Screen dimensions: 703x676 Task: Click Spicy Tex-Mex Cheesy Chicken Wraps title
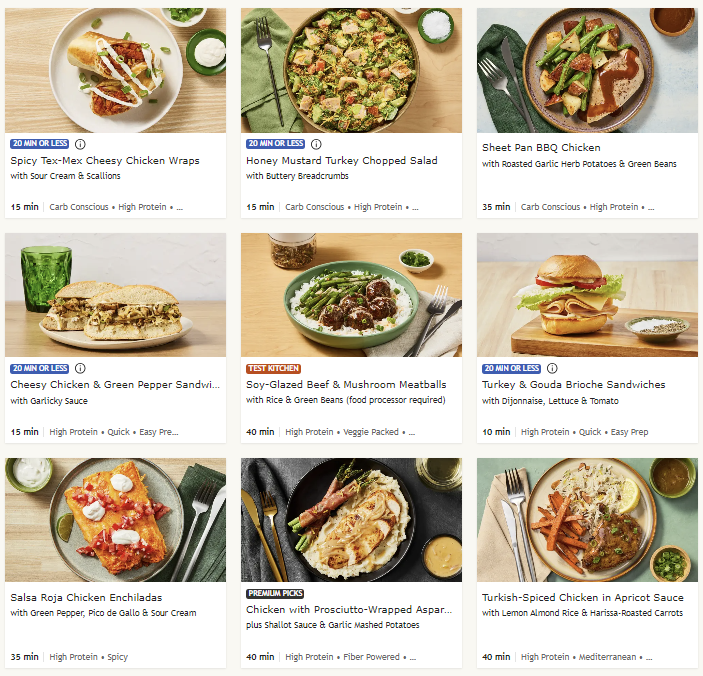105,160
